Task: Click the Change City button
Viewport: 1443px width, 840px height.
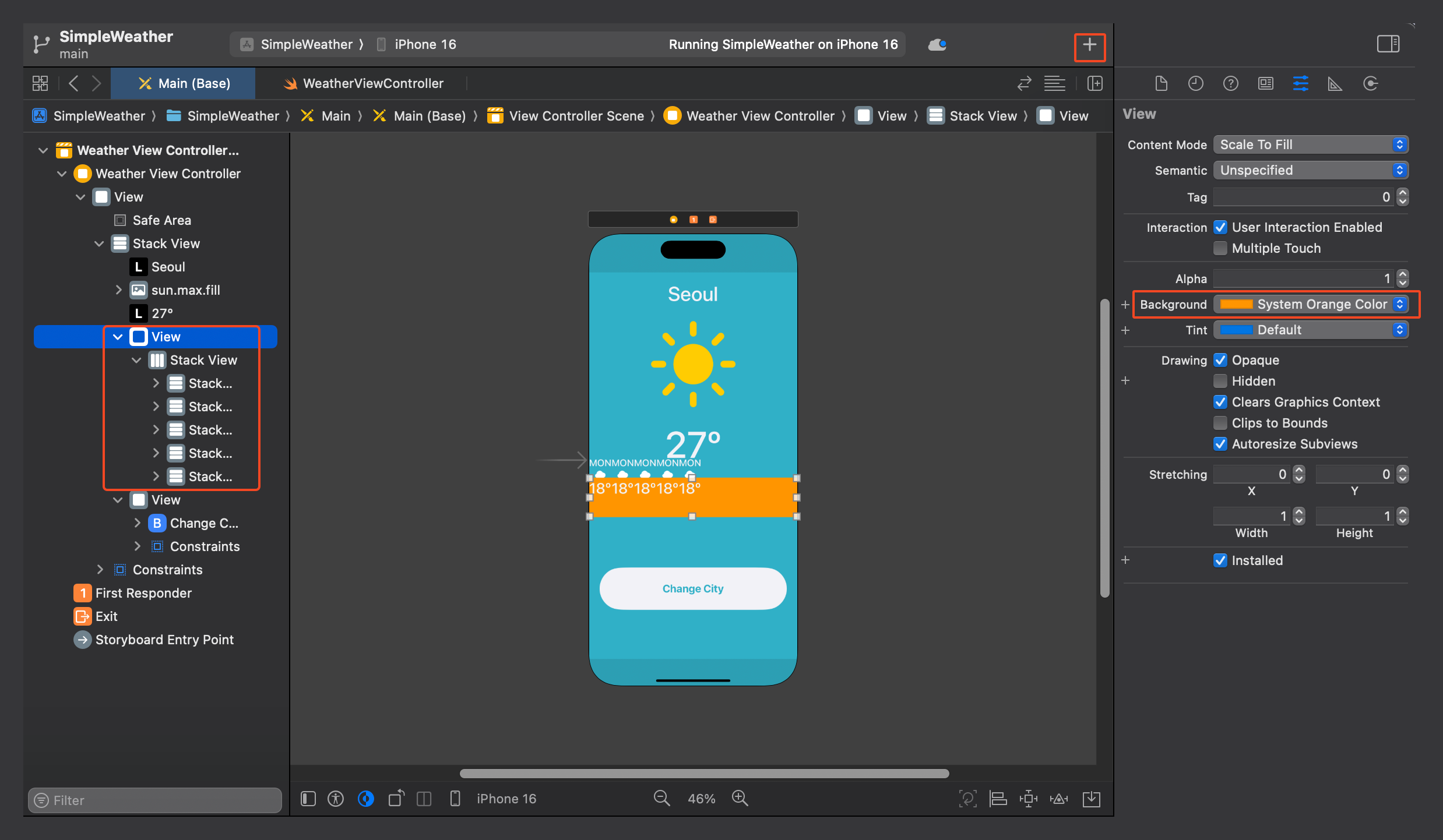Action: [x=692, y=588]
